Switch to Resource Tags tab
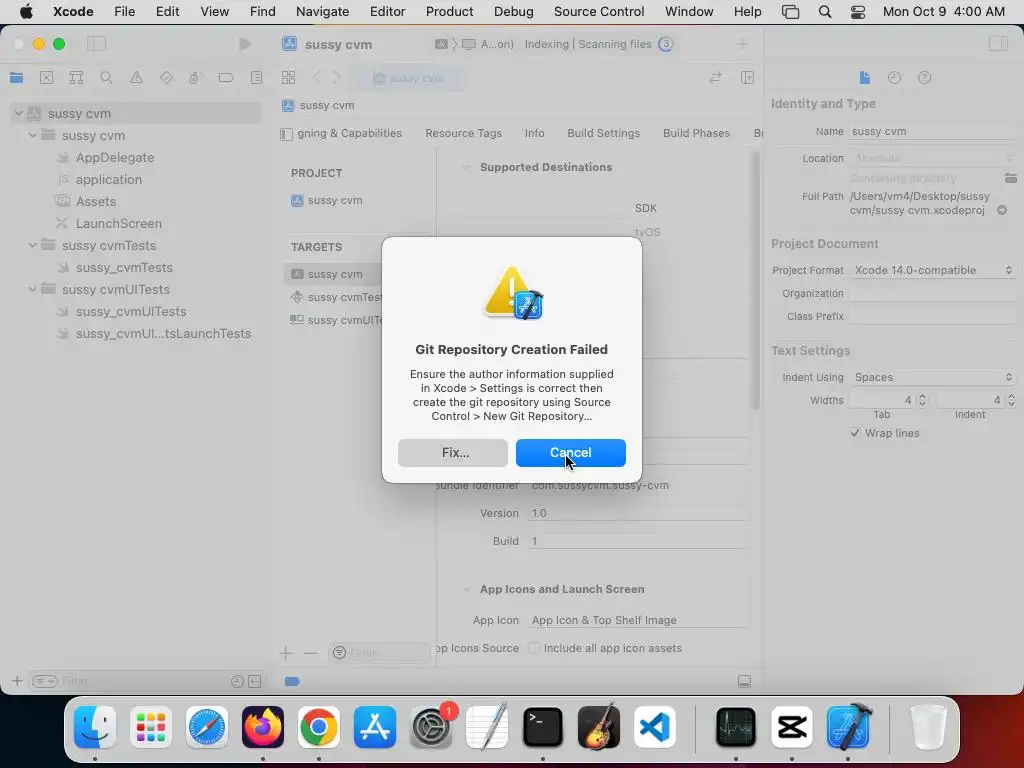The height and width of the screenshot is (768, 1024). [464, 133]
